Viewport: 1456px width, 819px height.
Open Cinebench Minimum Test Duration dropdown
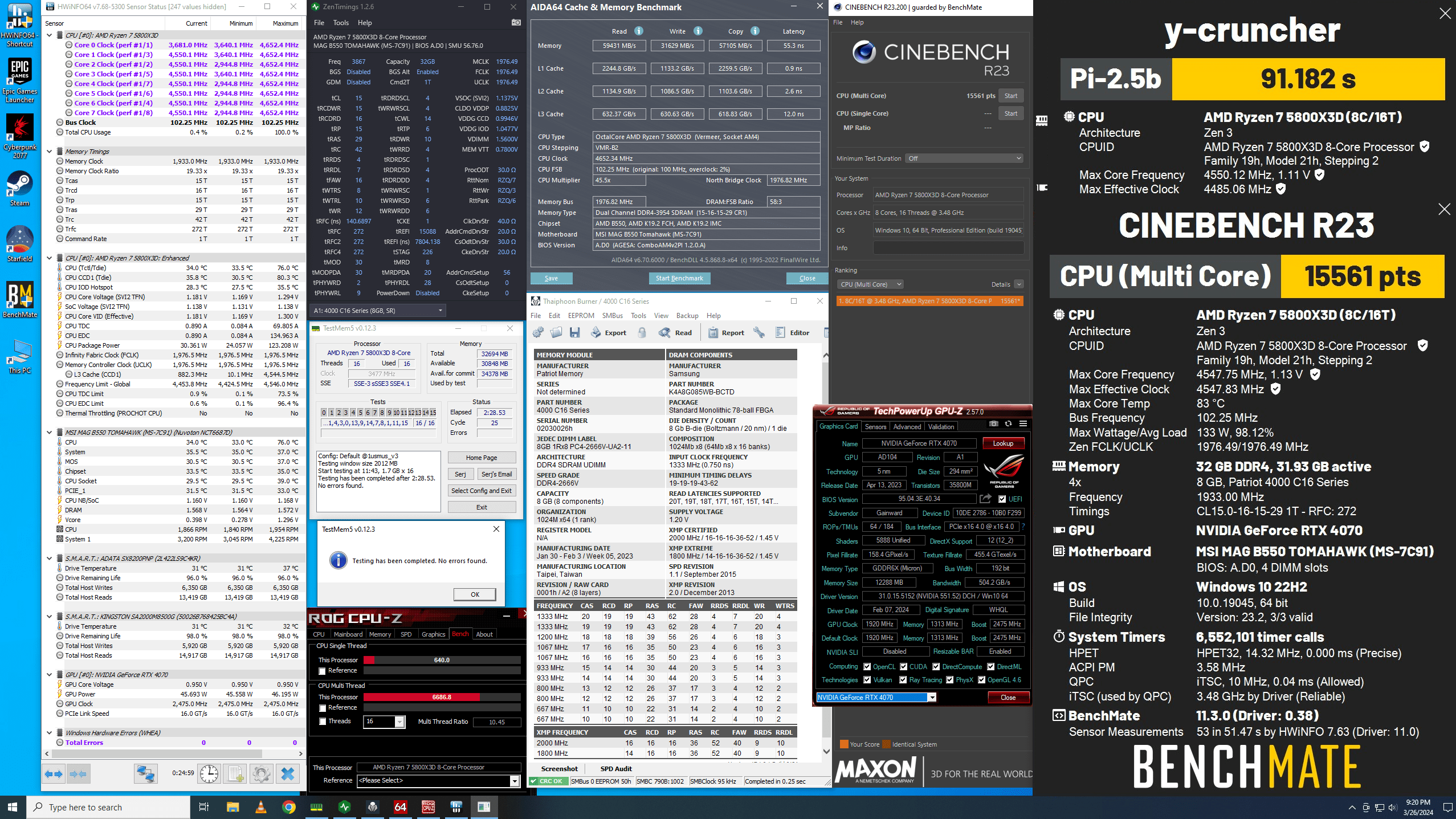[x=964, y=158]
